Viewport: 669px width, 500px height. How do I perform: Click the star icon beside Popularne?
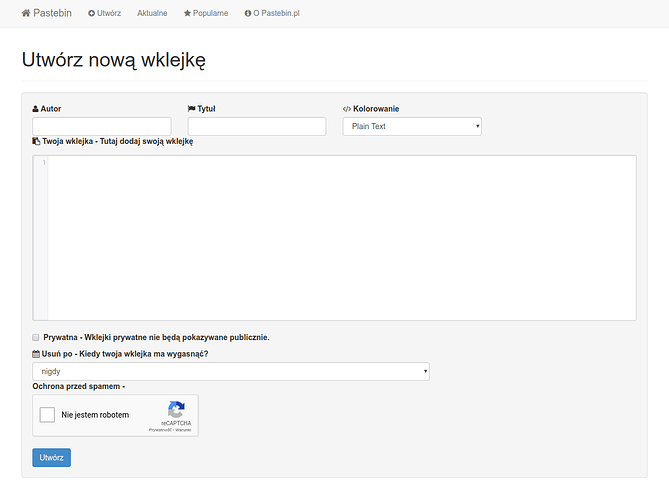point(187,13)
